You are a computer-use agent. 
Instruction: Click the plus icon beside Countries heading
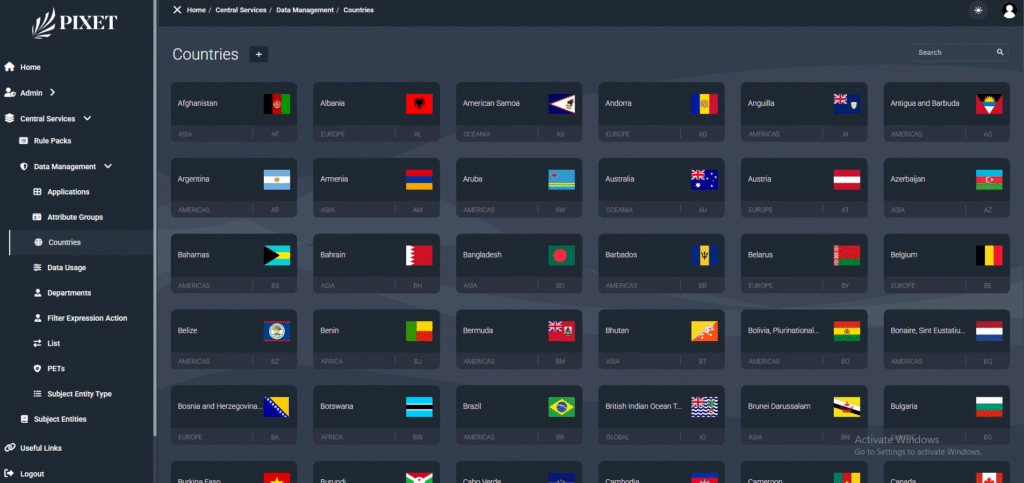[x=259, y=54]
